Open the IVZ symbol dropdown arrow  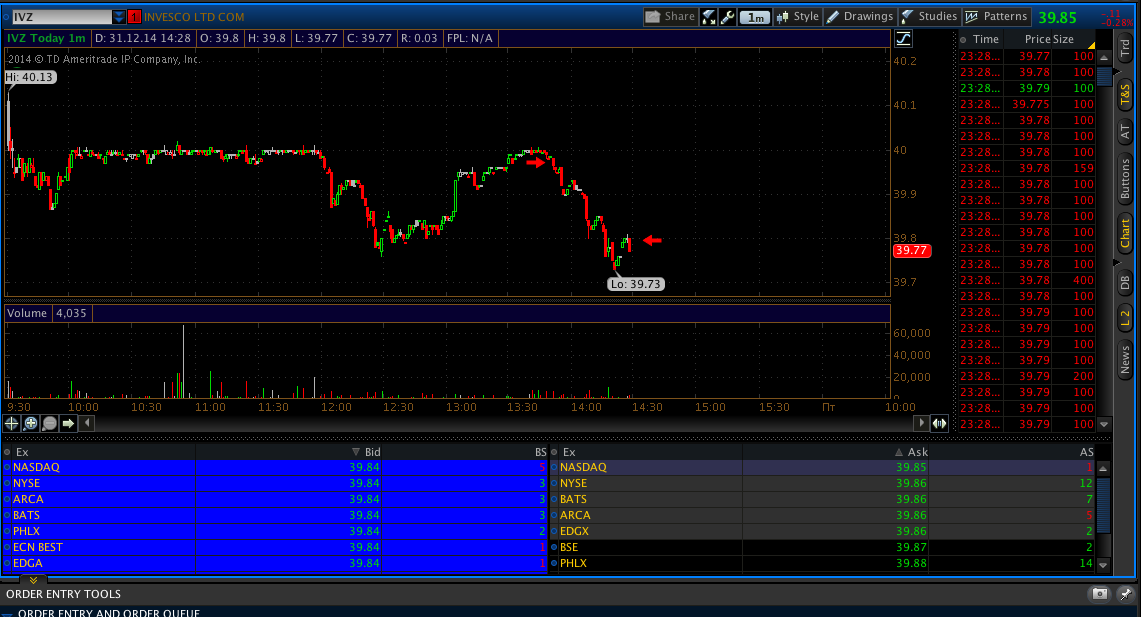point(119,17)
